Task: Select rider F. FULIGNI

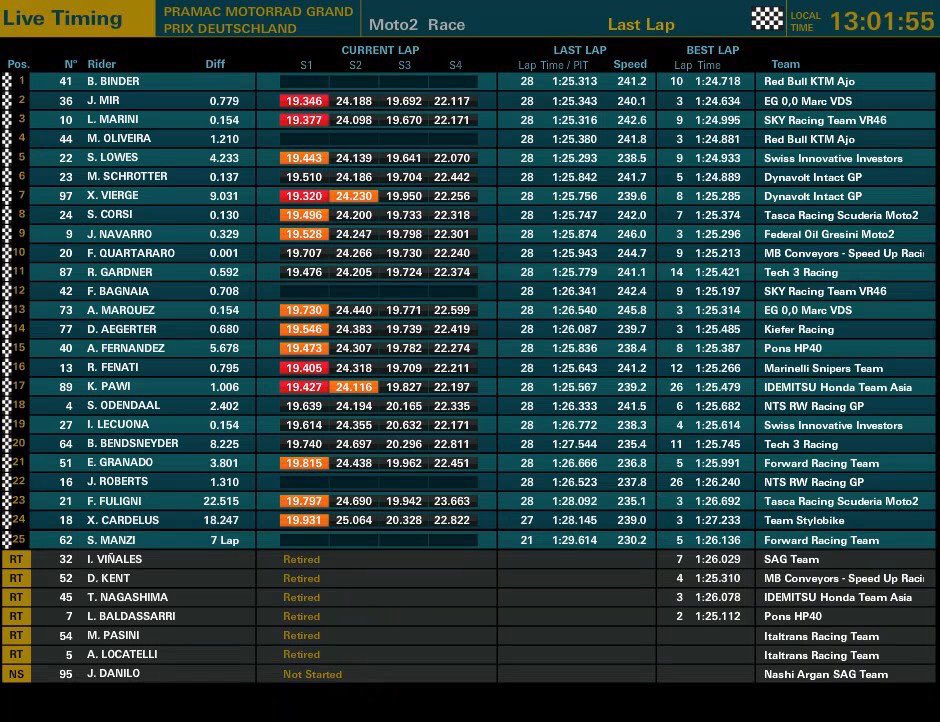Action: pyautogui.click(x=114, y=501)
